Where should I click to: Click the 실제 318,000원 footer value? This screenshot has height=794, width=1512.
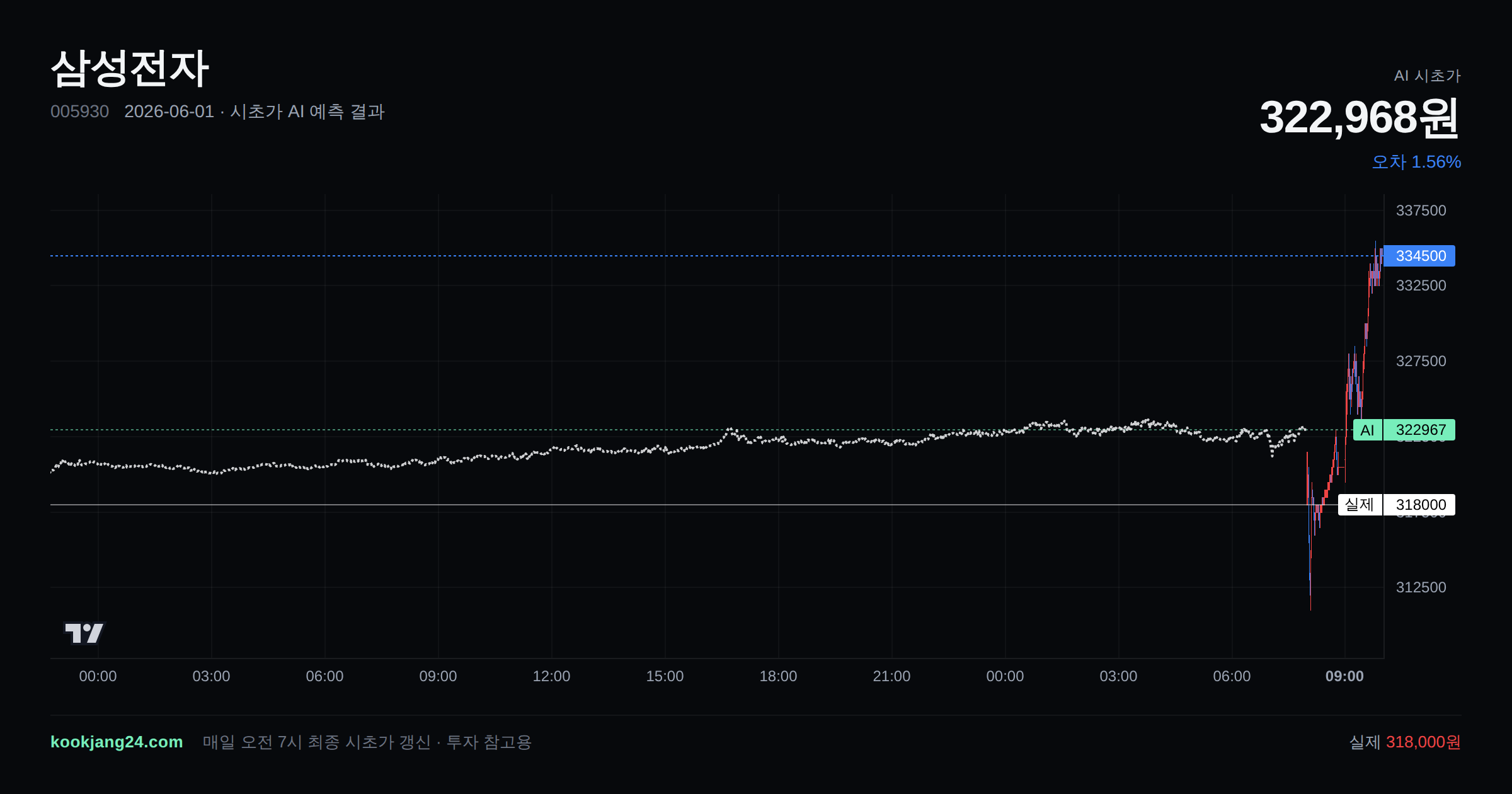1404,742
